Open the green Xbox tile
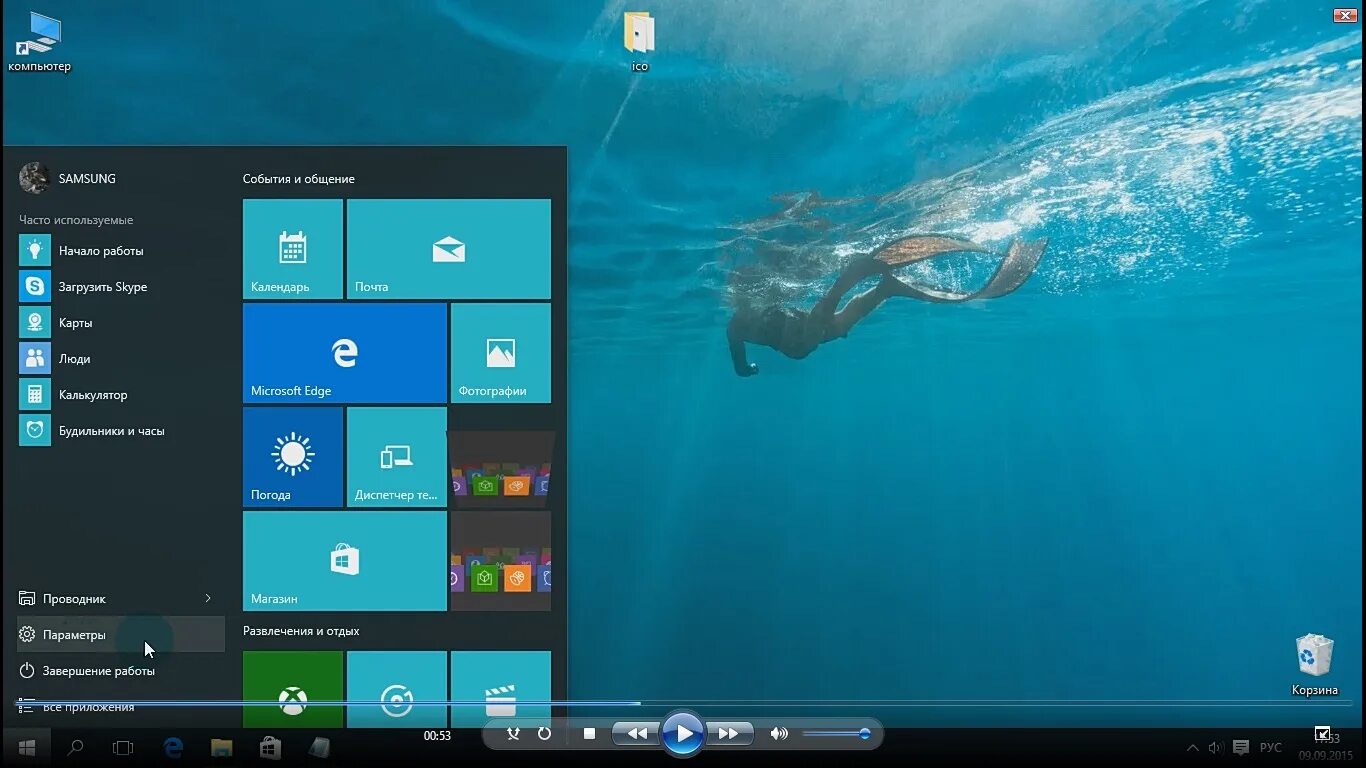Image resolution: width=1366 pixels, height=768 pixels. pyautogui.click(x=293, y=689)
